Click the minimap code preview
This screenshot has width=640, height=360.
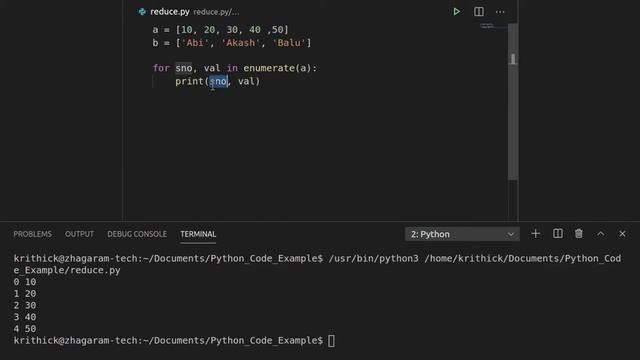coord(487,26)
